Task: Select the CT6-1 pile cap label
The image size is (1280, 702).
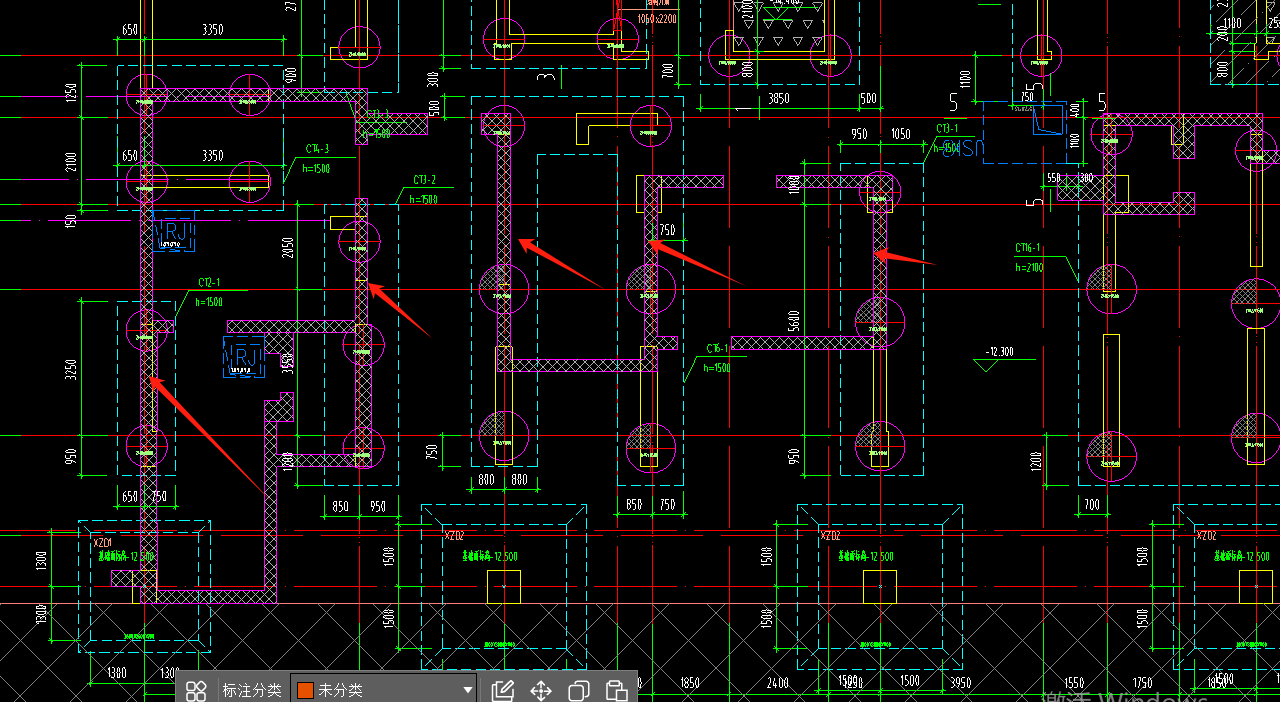Action: point(717,349)
